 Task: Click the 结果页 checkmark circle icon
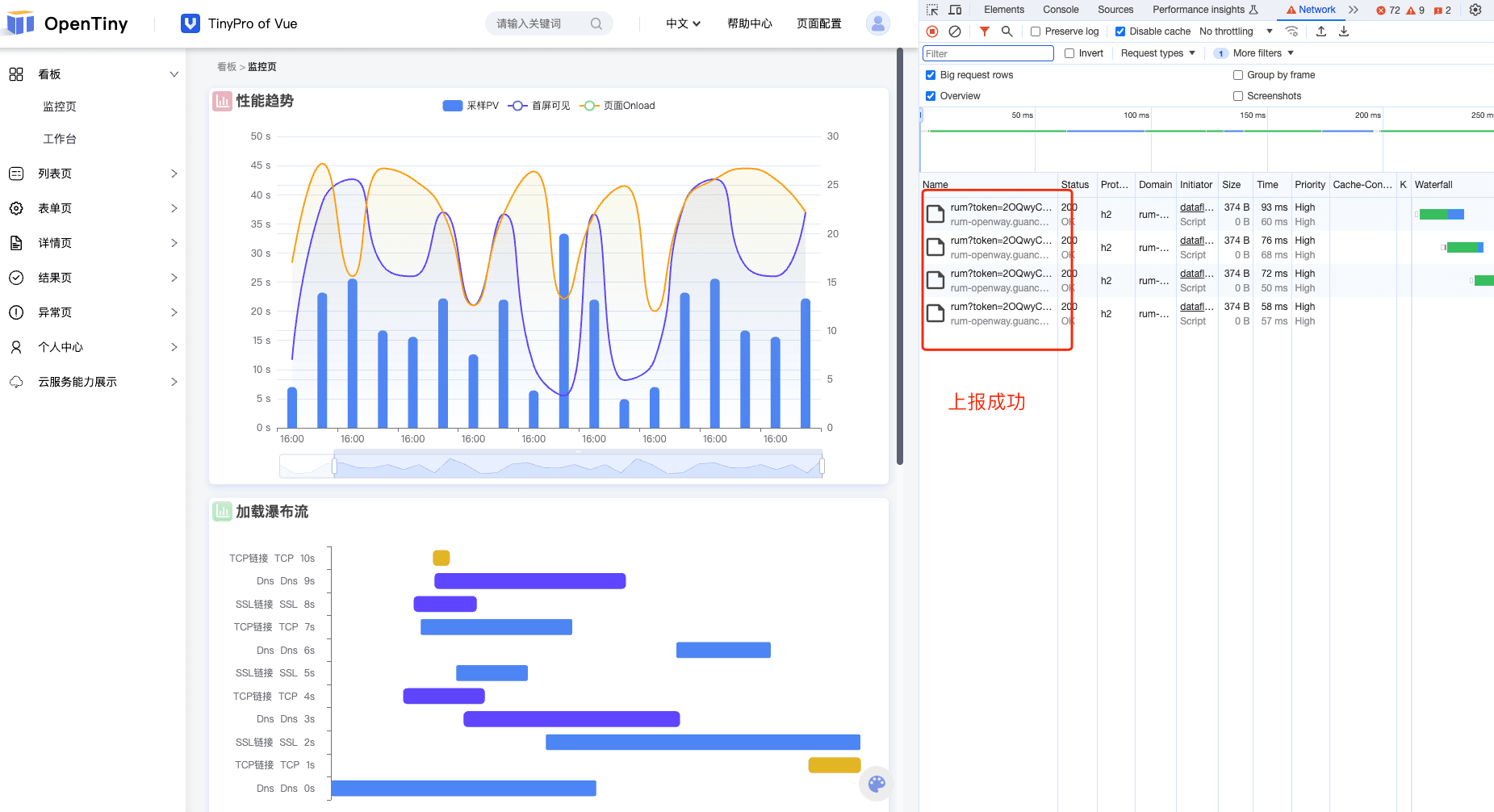click(x=16, y=278)
